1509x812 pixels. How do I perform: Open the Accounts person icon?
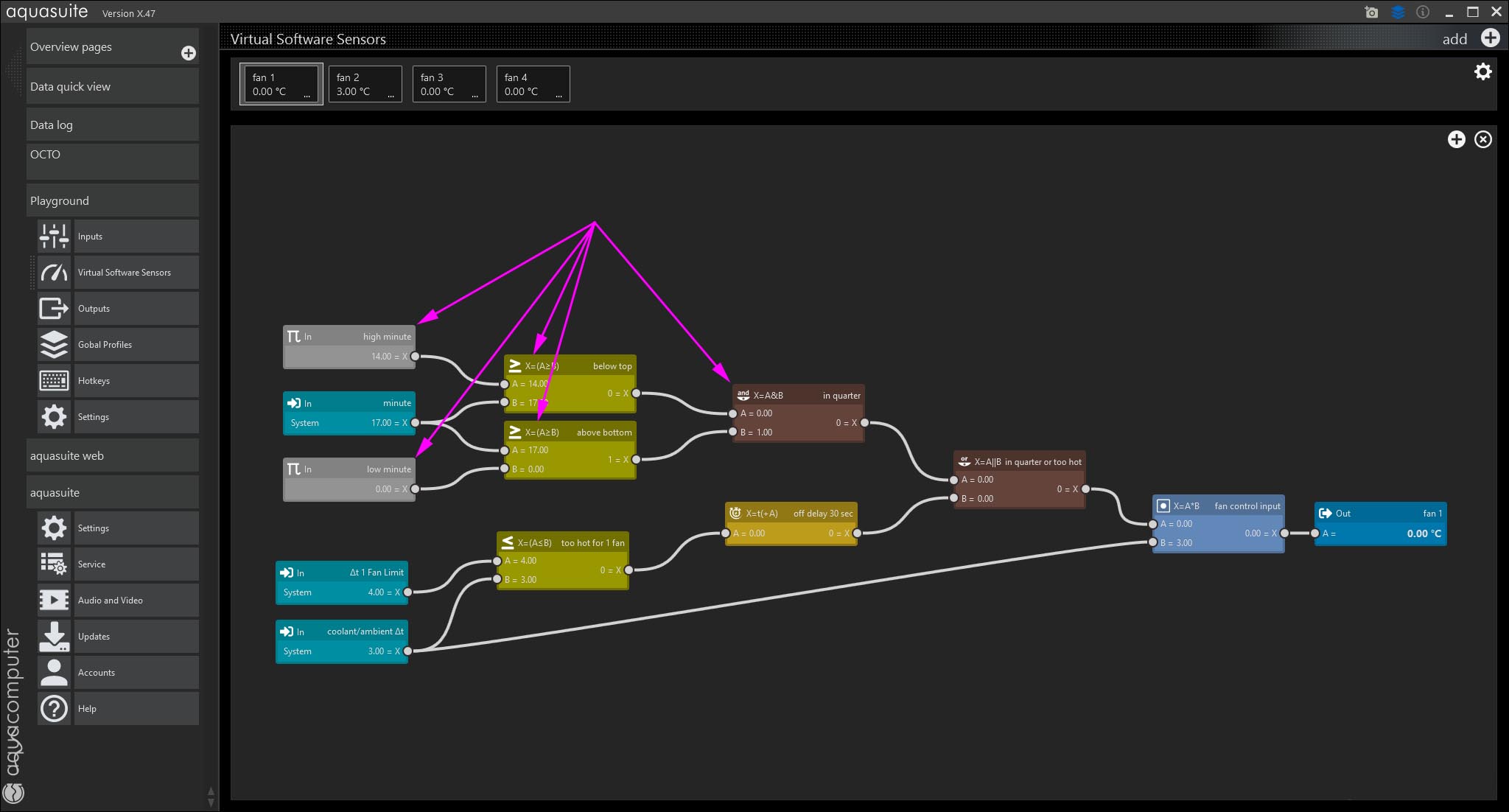[x=54, y=673]
